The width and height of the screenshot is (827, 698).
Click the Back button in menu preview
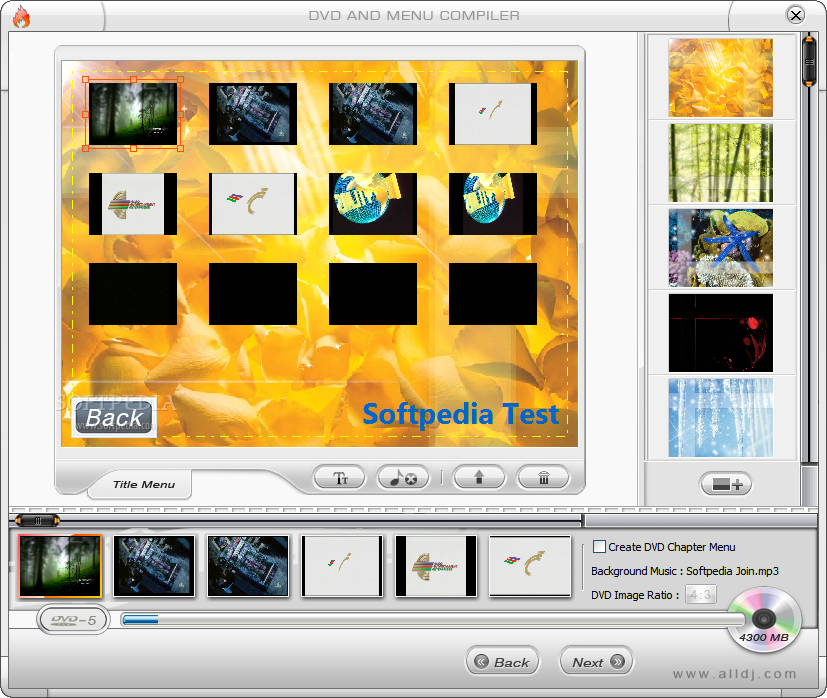tap(114, 417)
